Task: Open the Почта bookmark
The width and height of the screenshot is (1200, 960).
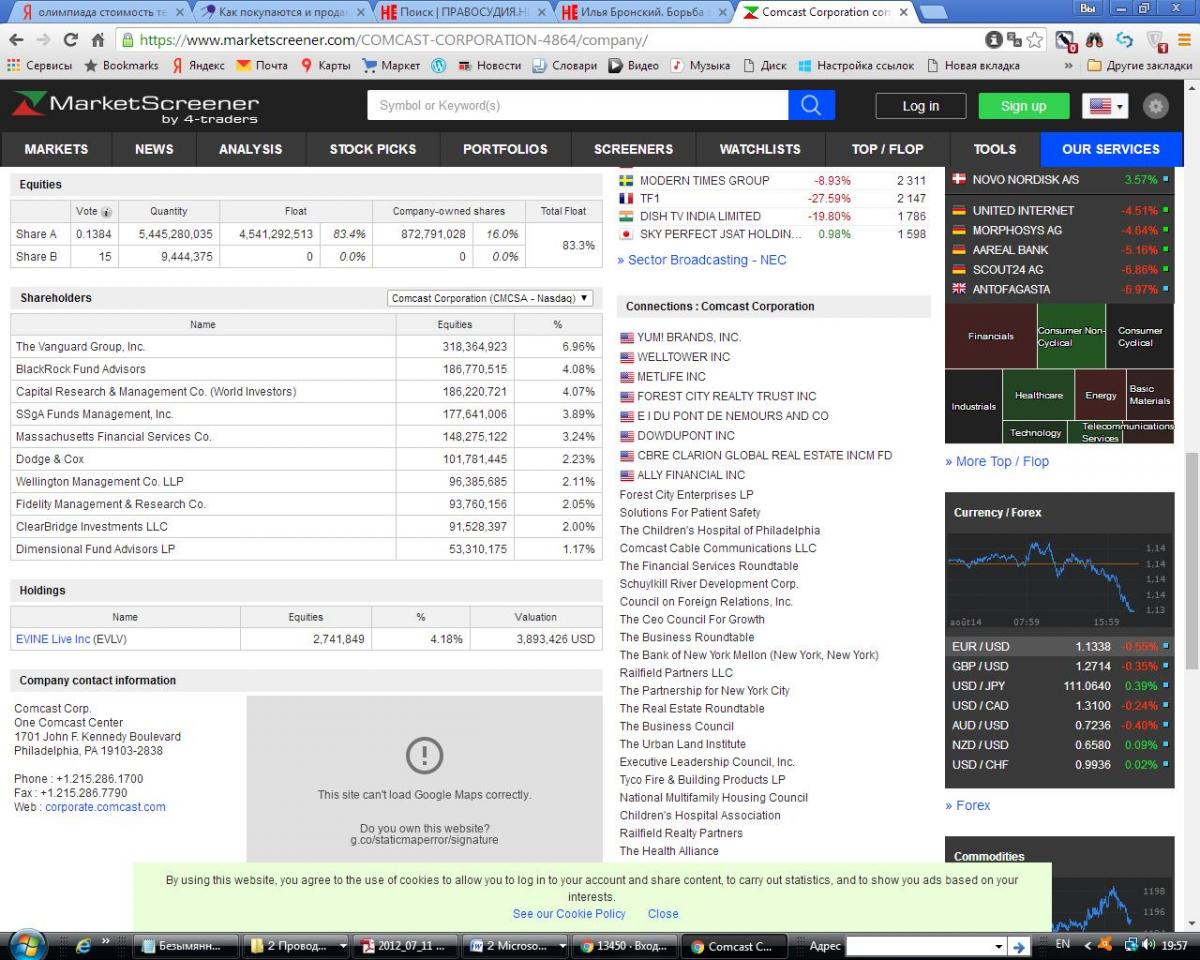Action: click(262, 65)
